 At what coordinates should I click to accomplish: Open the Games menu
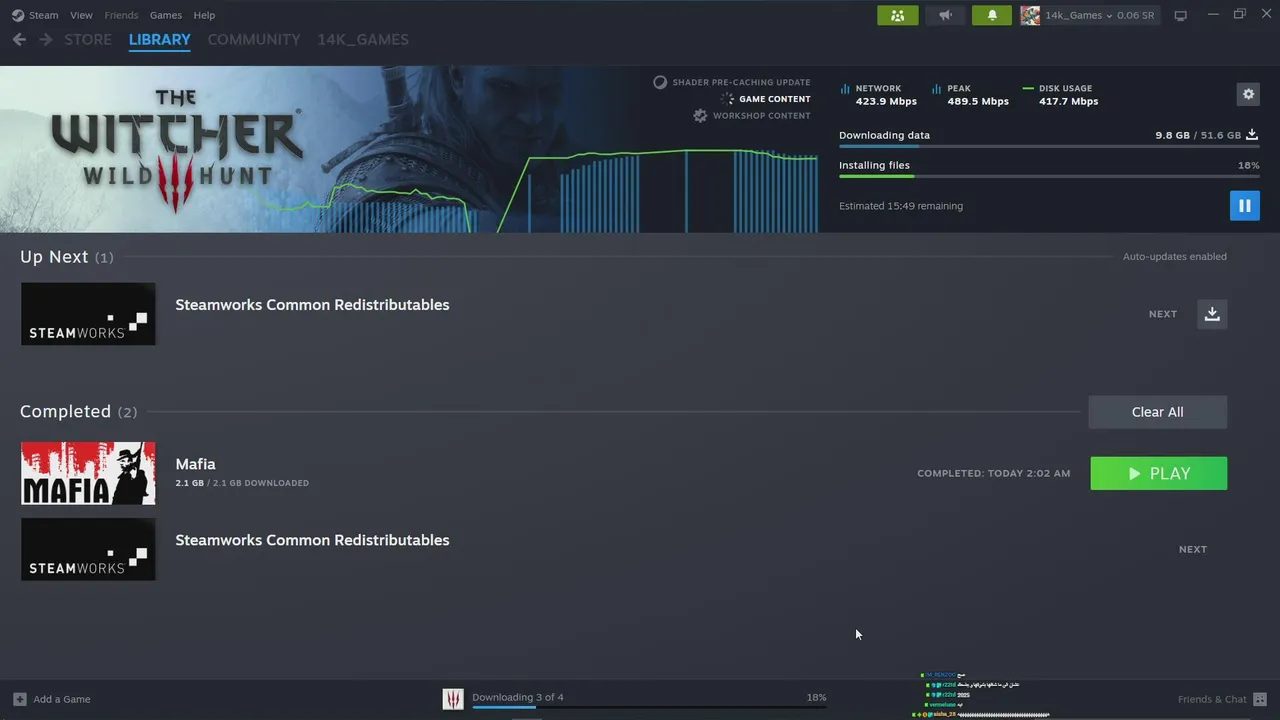(166, 15)
